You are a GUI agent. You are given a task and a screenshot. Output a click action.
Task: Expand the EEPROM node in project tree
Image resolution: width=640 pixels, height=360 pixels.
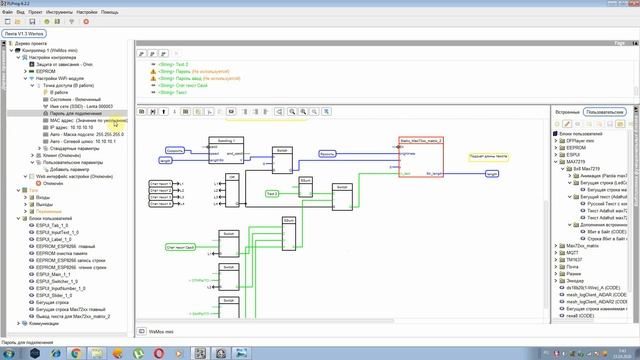click(x=25, y=71)
